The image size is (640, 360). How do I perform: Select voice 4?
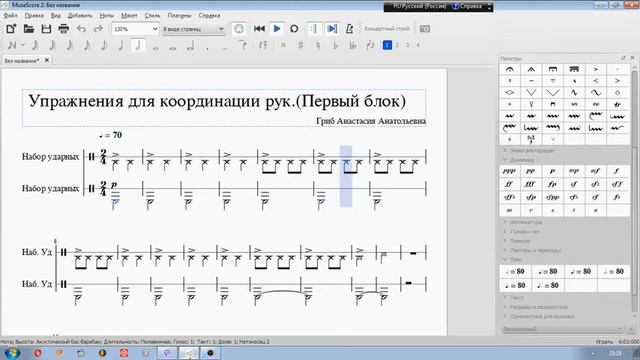(418, 45)
